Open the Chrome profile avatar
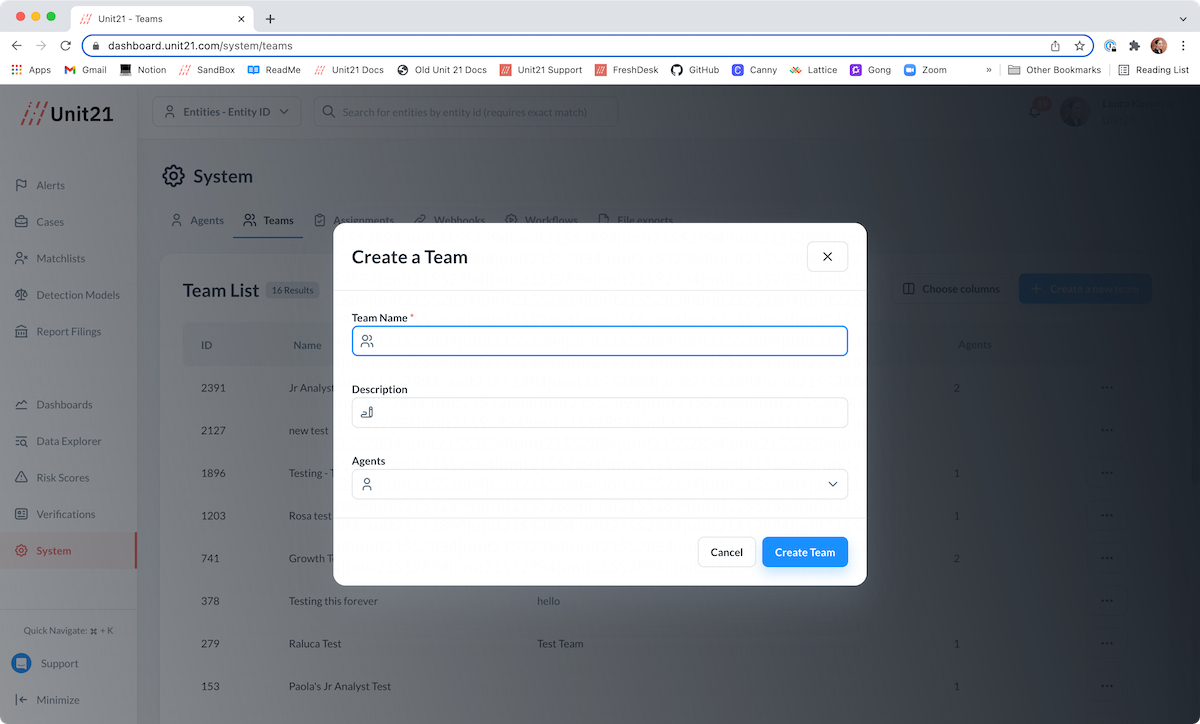This screenshot has height=724, width=1200. point(1158,46)
